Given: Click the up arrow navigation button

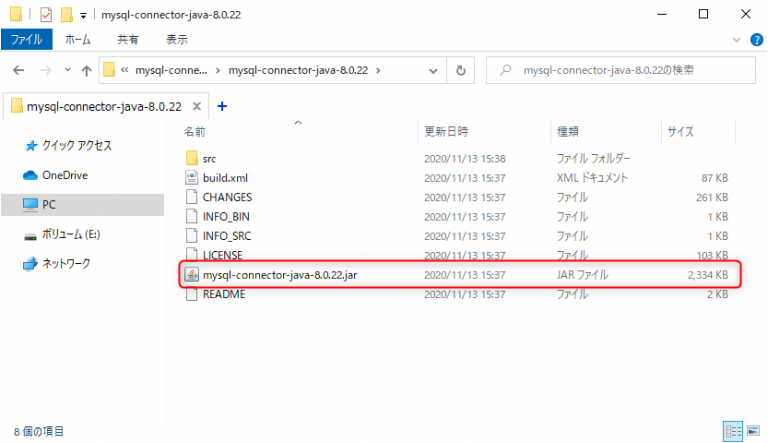Looking at the screenshot, I should (86, 71).
